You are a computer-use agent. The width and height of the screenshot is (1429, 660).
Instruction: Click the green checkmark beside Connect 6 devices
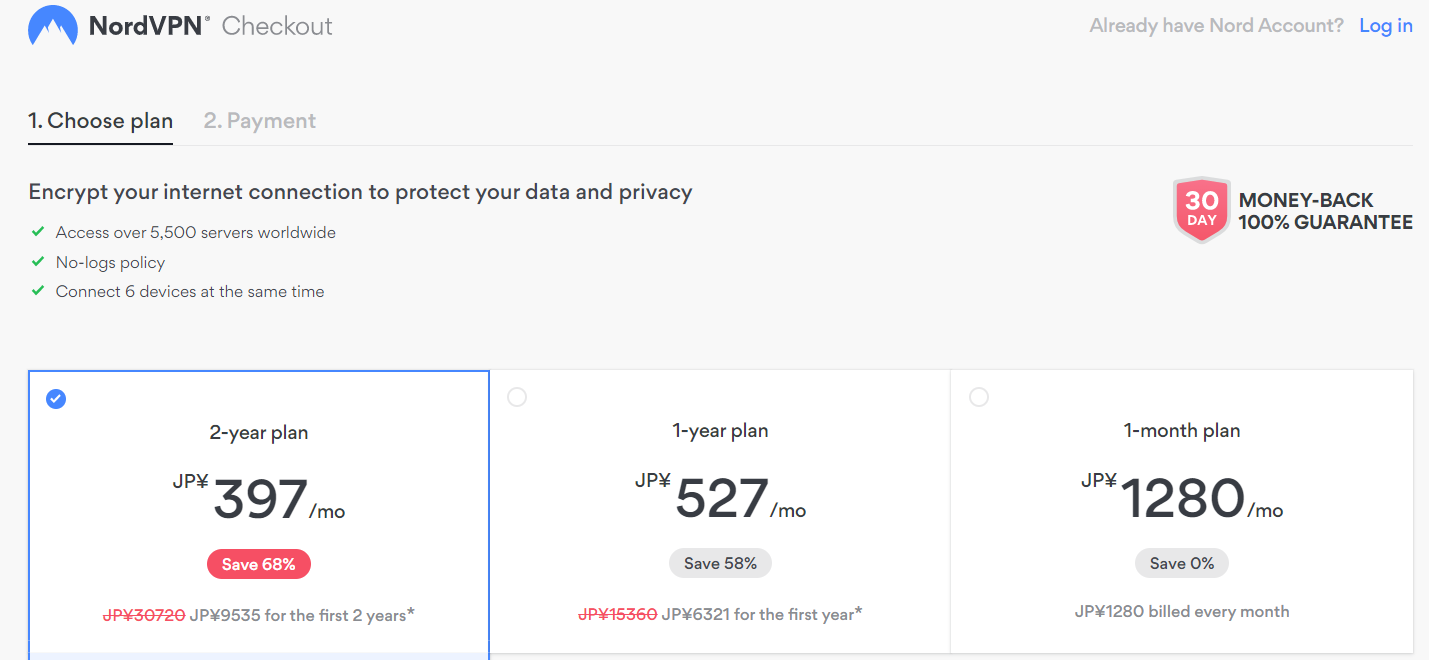click(38, 291)
